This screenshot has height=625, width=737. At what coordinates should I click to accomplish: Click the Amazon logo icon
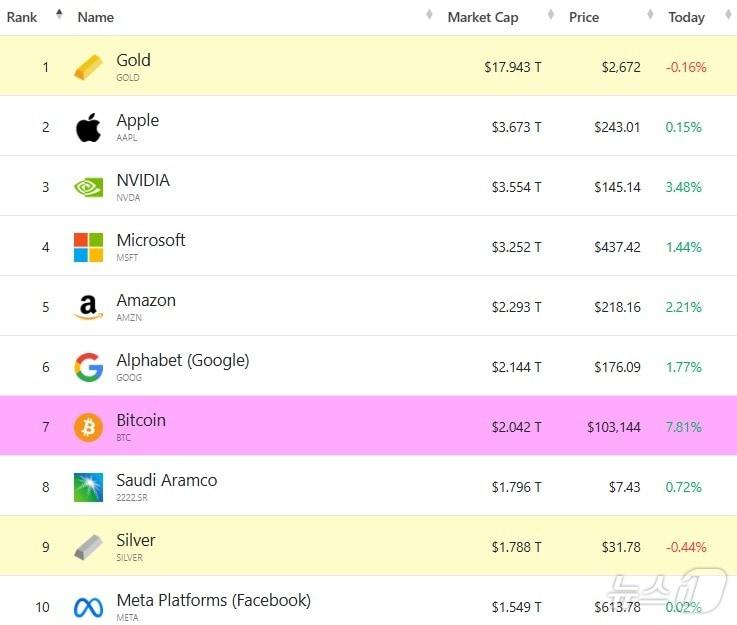88,307
